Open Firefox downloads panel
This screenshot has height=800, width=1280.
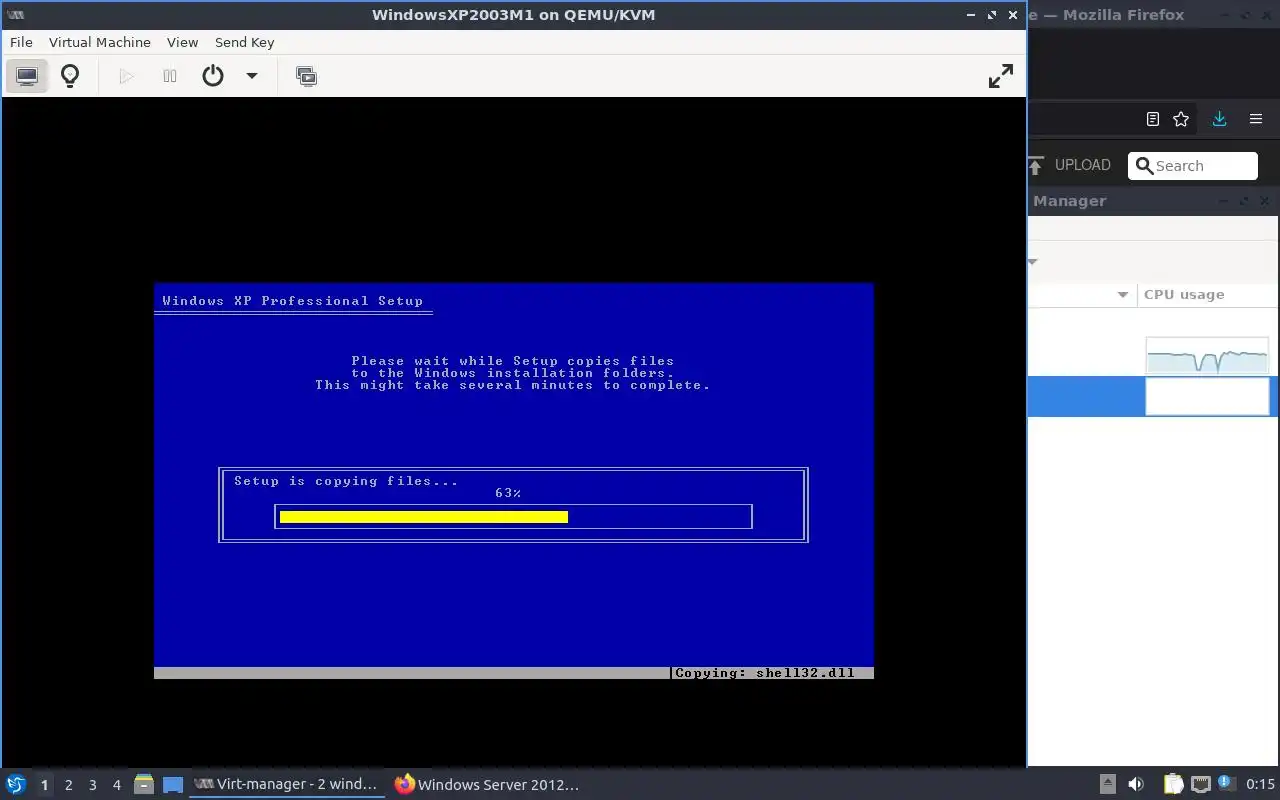click(x=1219, y=119)
